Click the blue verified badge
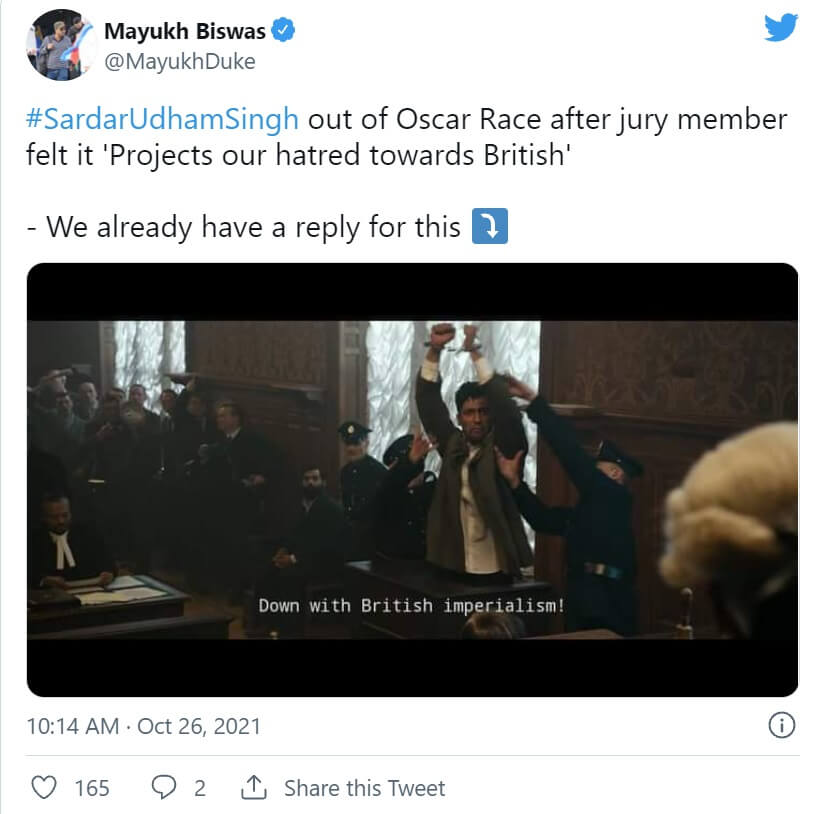Viewport: 823px width, 814px height. (283, 31)
